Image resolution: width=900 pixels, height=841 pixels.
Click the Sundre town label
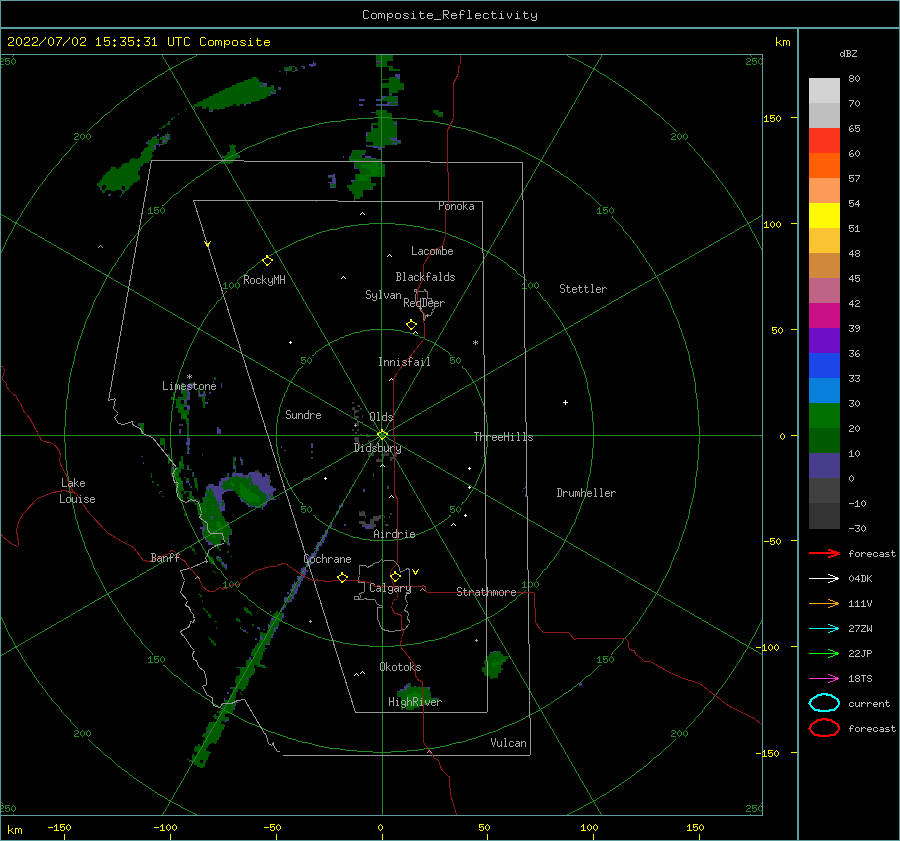coord(303,414)
